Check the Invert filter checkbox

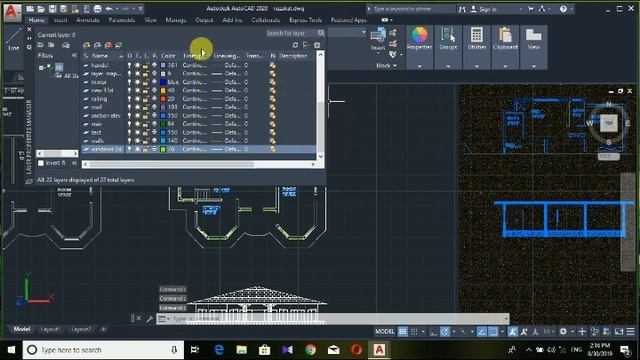click(41, 163)
